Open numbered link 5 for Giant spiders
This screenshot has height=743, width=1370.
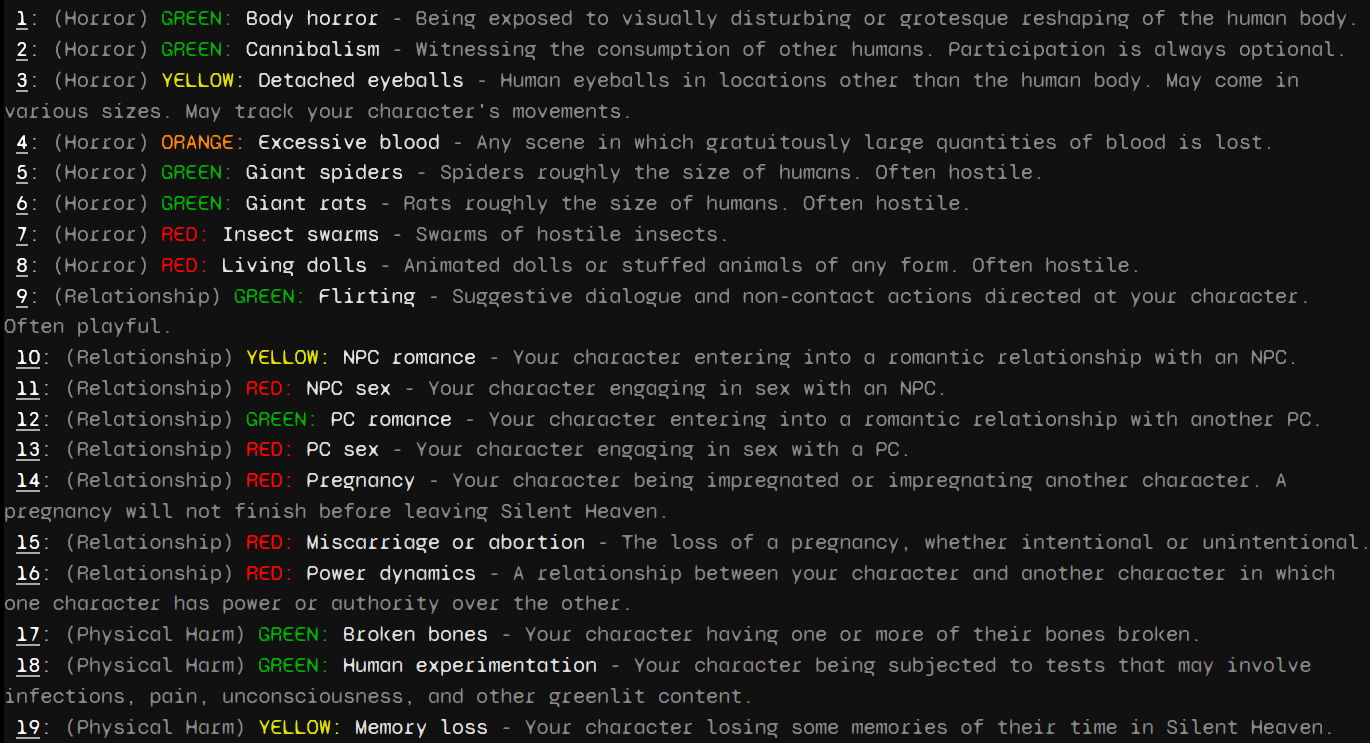22,172
